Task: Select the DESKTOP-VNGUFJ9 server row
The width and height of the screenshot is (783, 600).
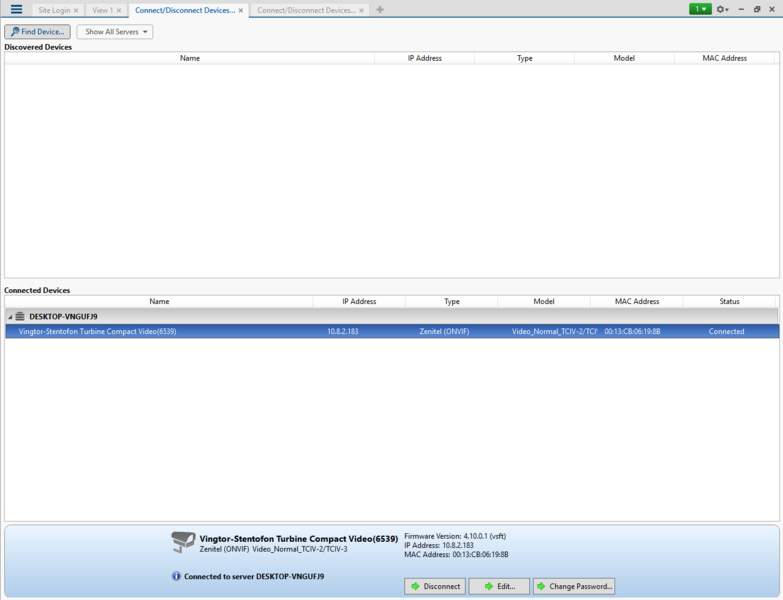Action: coord(392,316)
